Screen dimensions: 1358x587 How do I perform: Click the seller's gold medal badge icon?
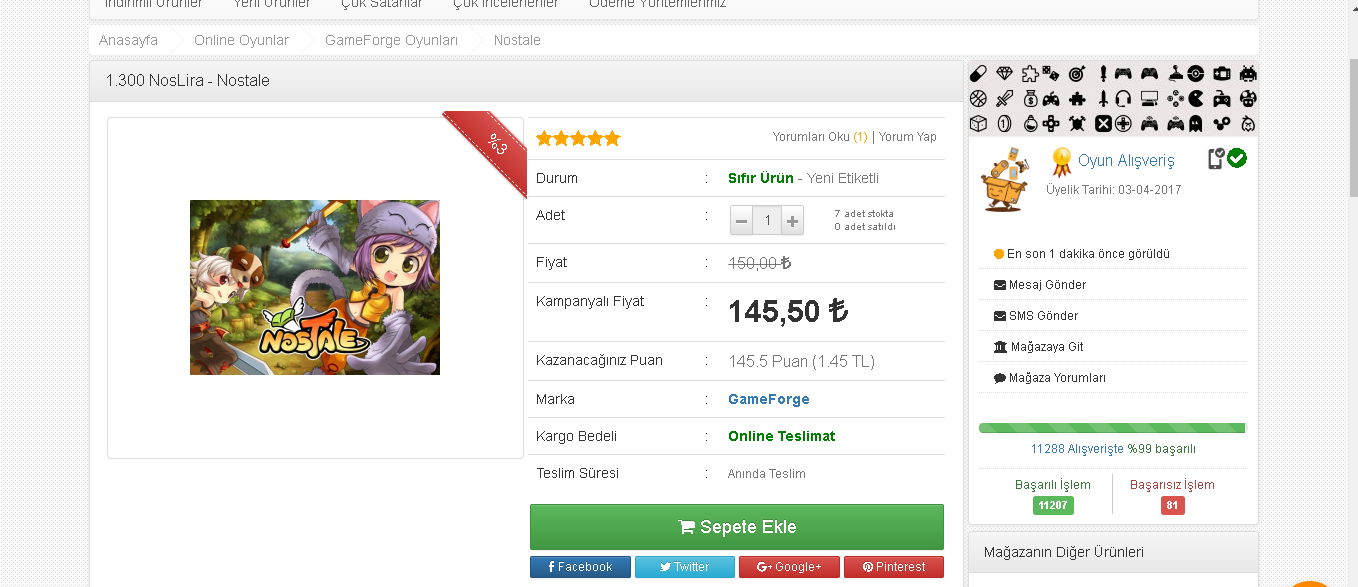click(x=1062, y=160)
